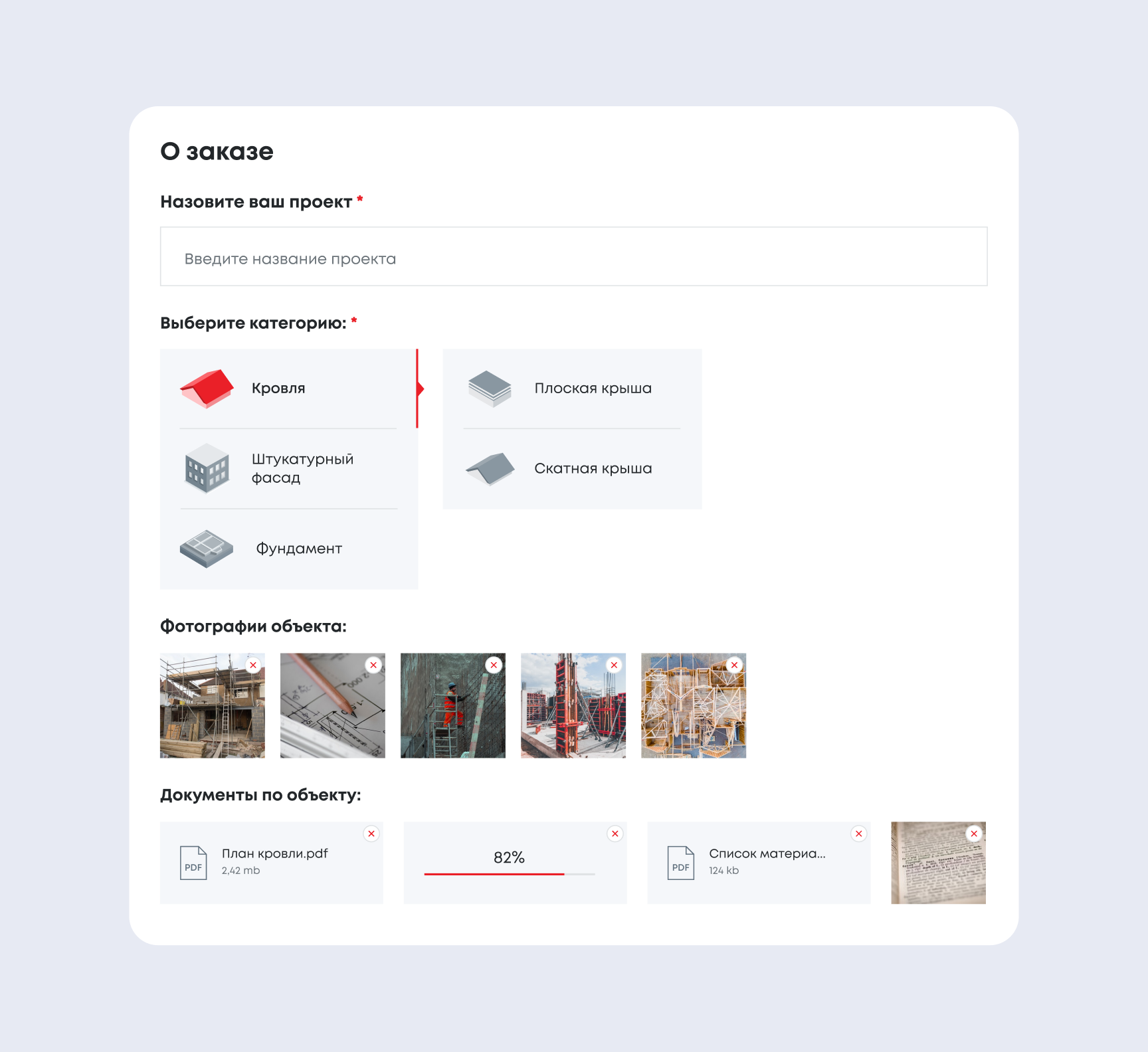Remove the red formwork construction photo
The image size is (1148, 1052).
(x=615, y=665)
